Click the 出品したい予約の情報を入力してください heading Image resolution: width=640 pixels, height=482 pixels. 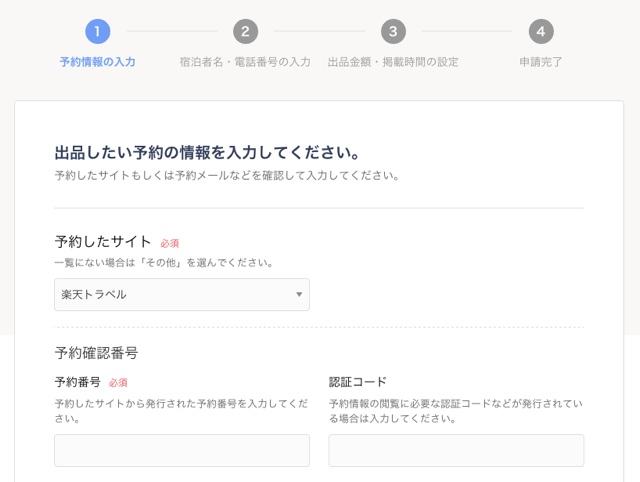coord(206,153)
